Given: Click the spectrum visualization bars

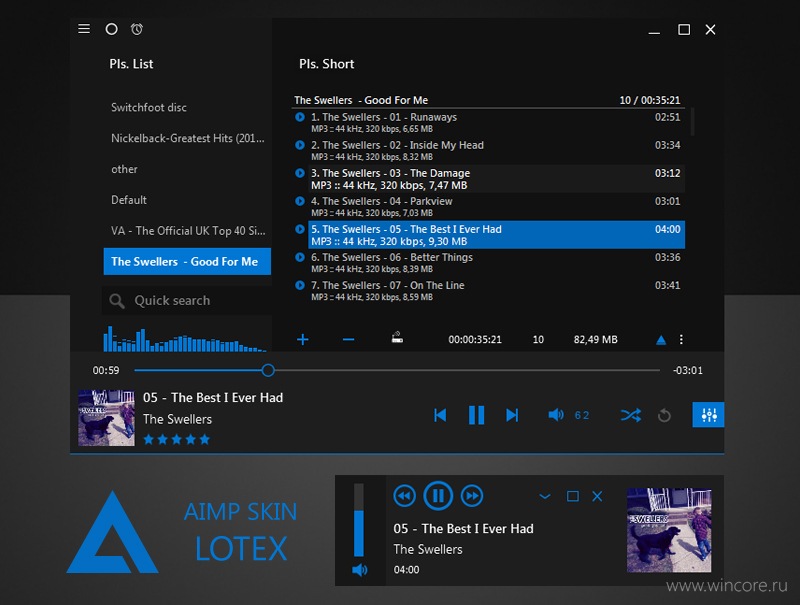Looking at the screenshot, I should (x=185, y=339).
